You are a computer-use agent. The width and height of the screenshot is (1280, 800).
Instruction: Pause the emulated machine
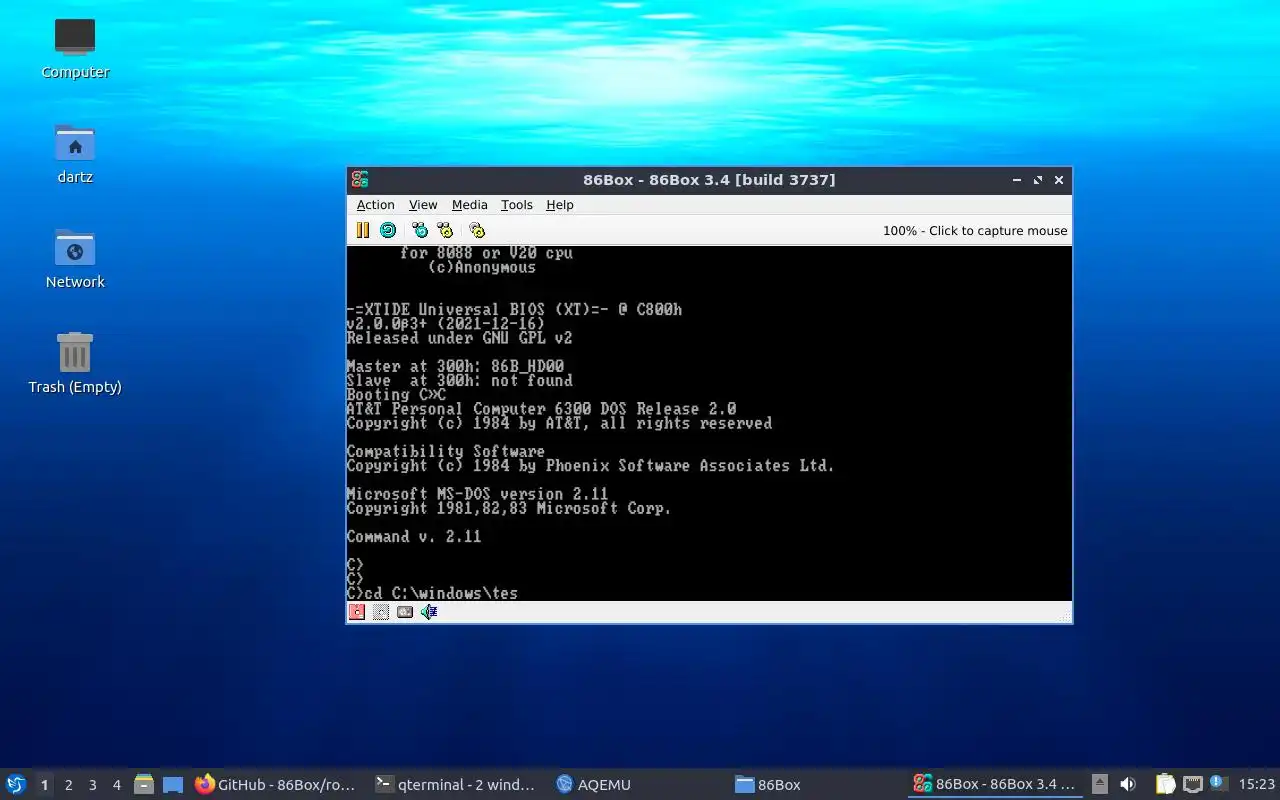(363, 230)
